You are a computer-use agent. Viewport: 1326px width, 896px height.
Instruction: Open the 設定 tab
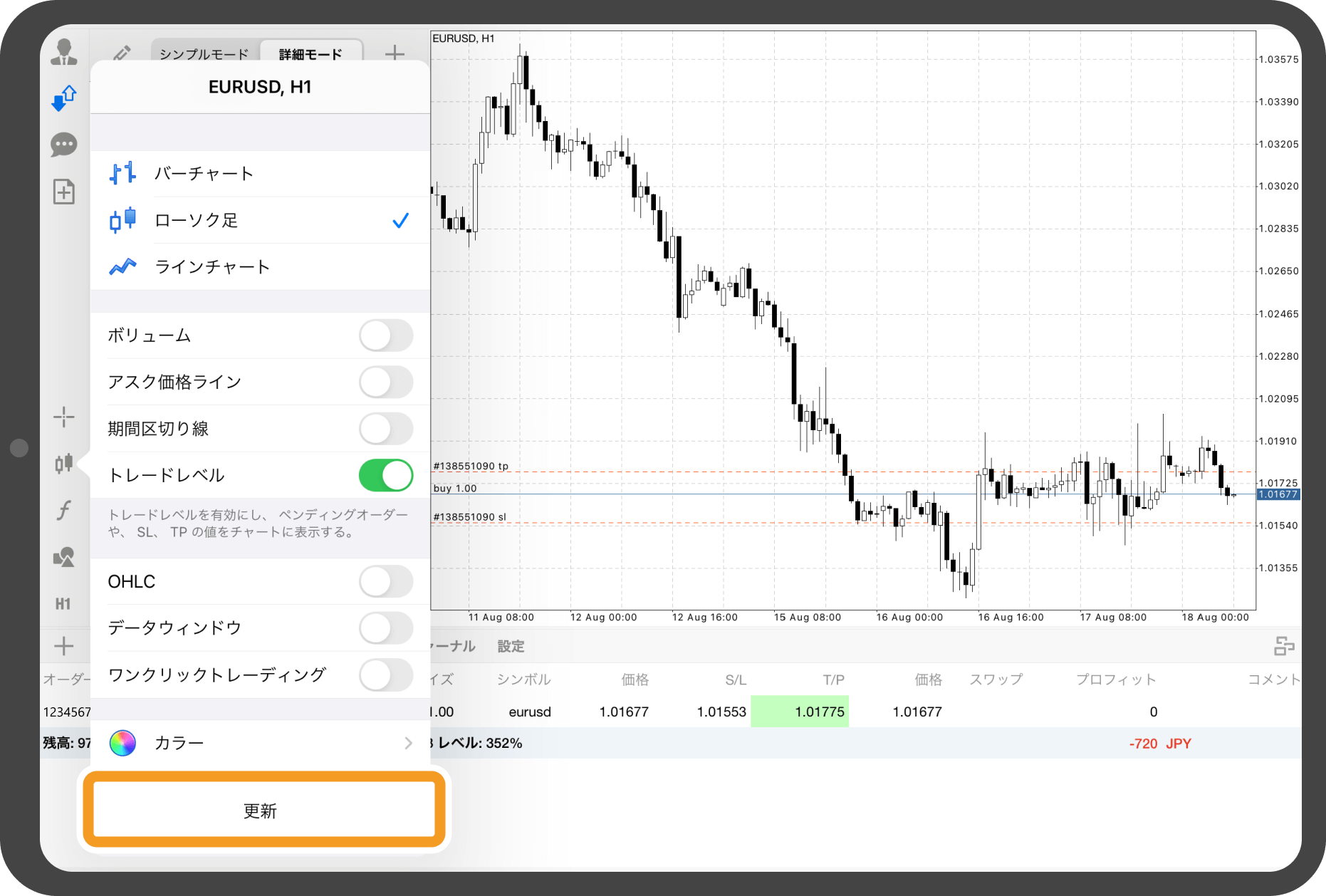tap(511, 646)
